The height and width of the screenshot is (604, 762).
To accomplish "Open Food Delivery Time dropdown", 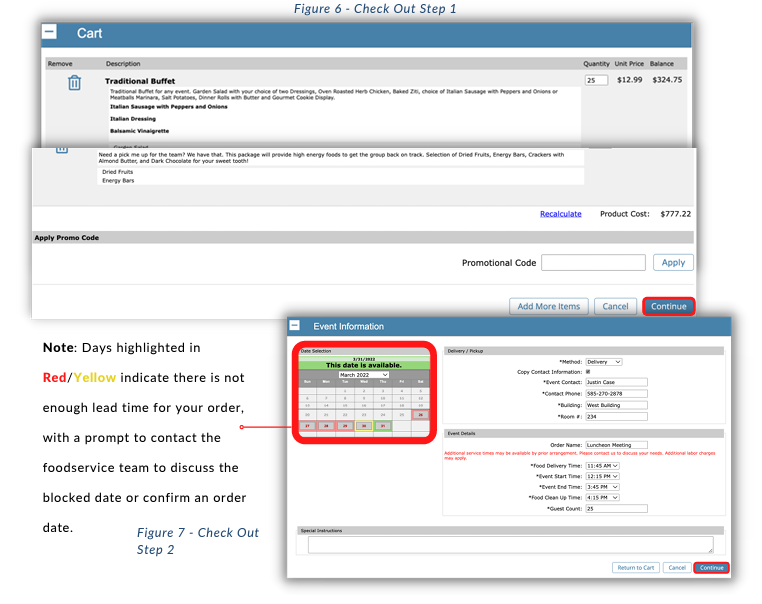I will pyautogui.click(x=602, y=466).
